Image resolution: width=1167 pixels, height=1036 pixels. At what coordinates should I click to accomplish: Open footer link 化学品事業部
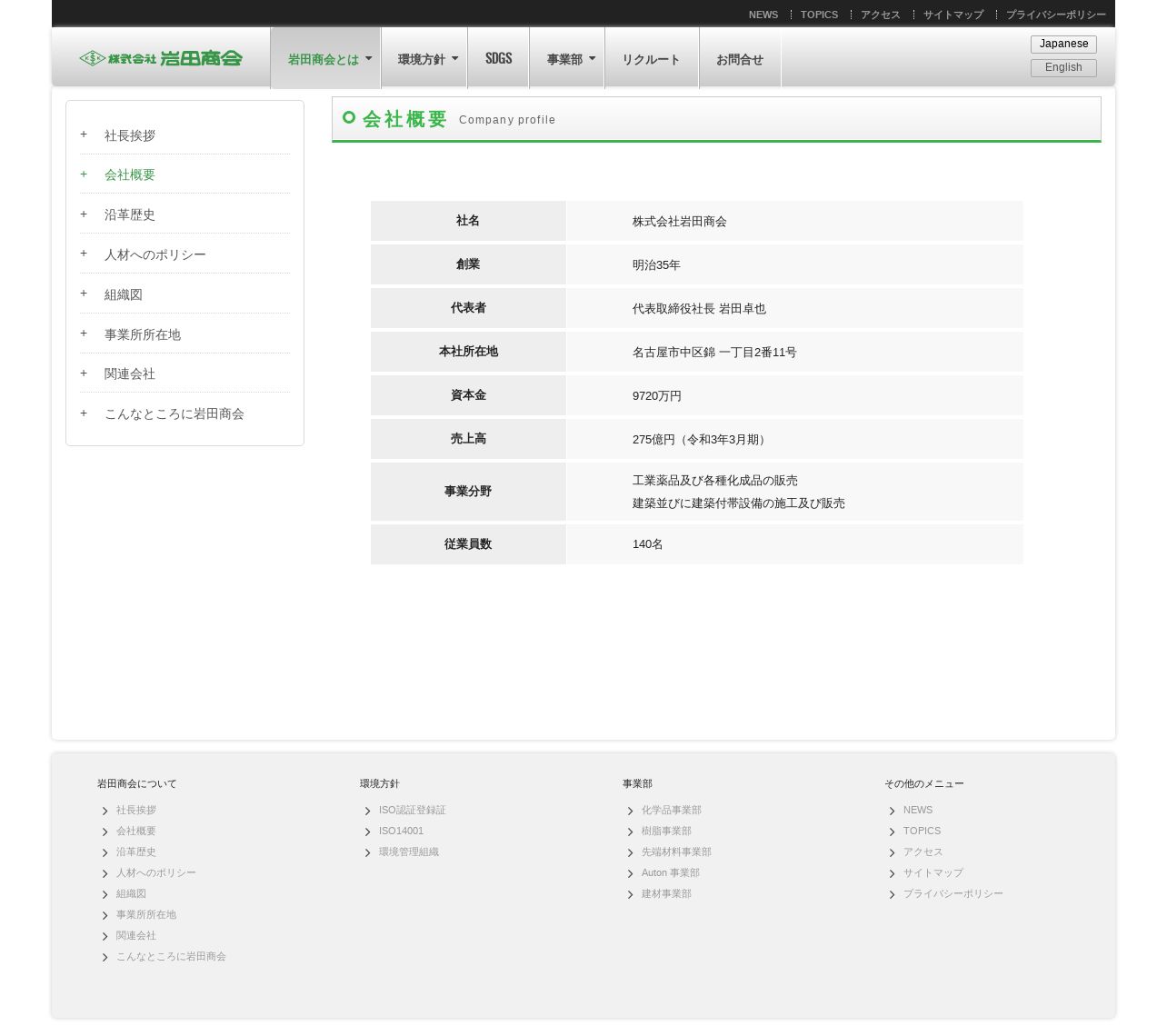[672, 810]
